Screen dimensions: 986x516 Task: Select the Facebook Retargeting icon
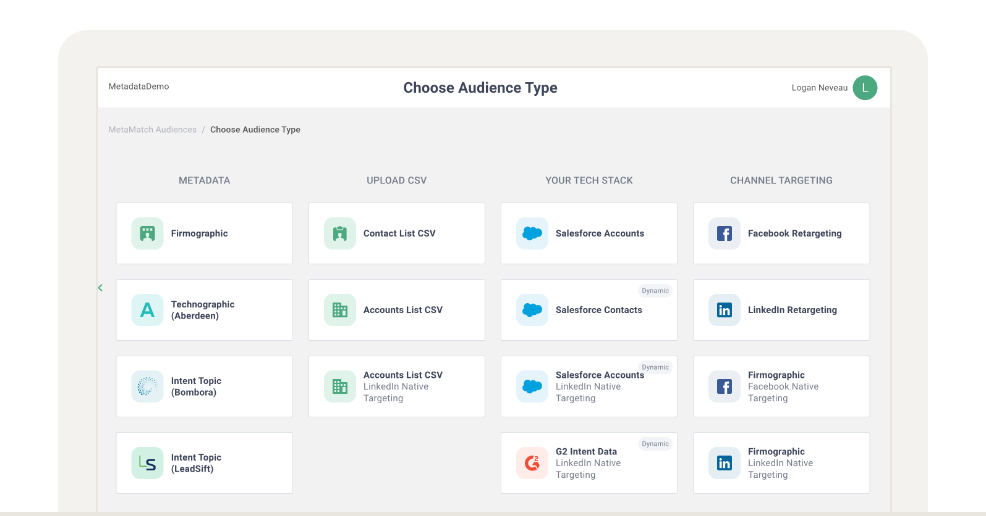[724, 233]
